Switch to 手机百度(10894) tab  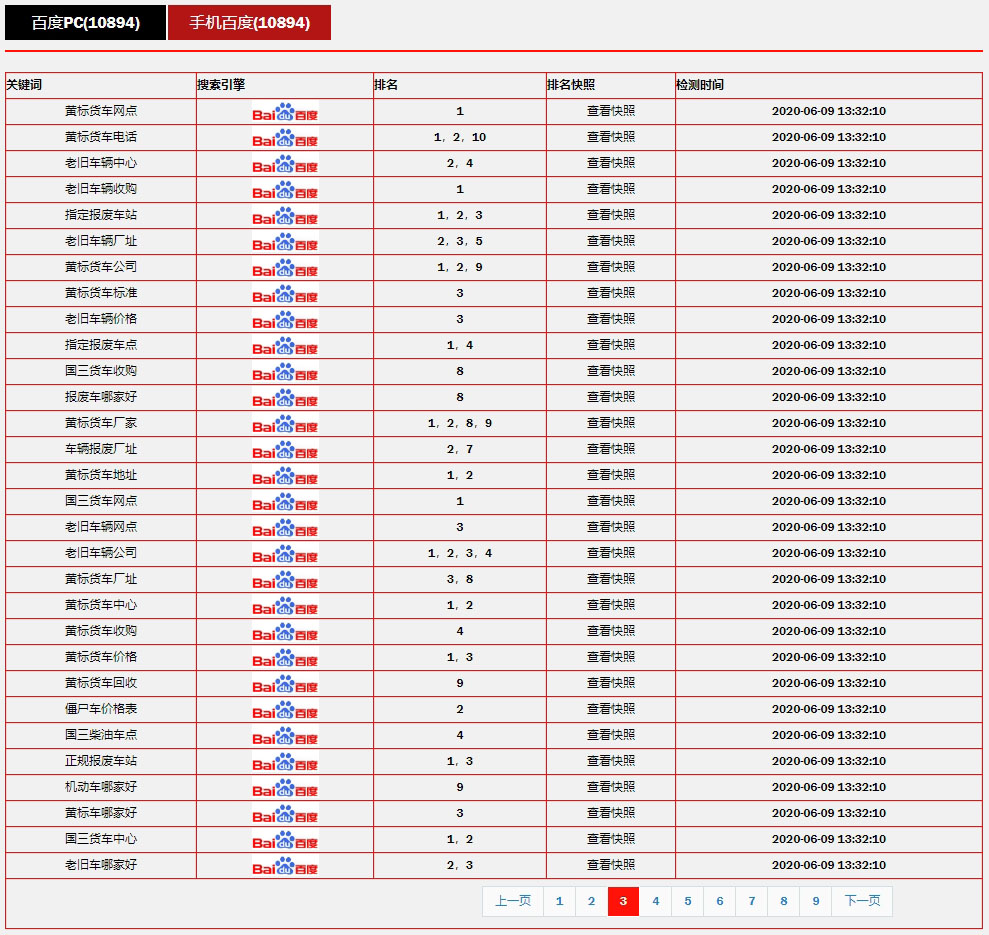pyautogui.click(x=249, y=22)
